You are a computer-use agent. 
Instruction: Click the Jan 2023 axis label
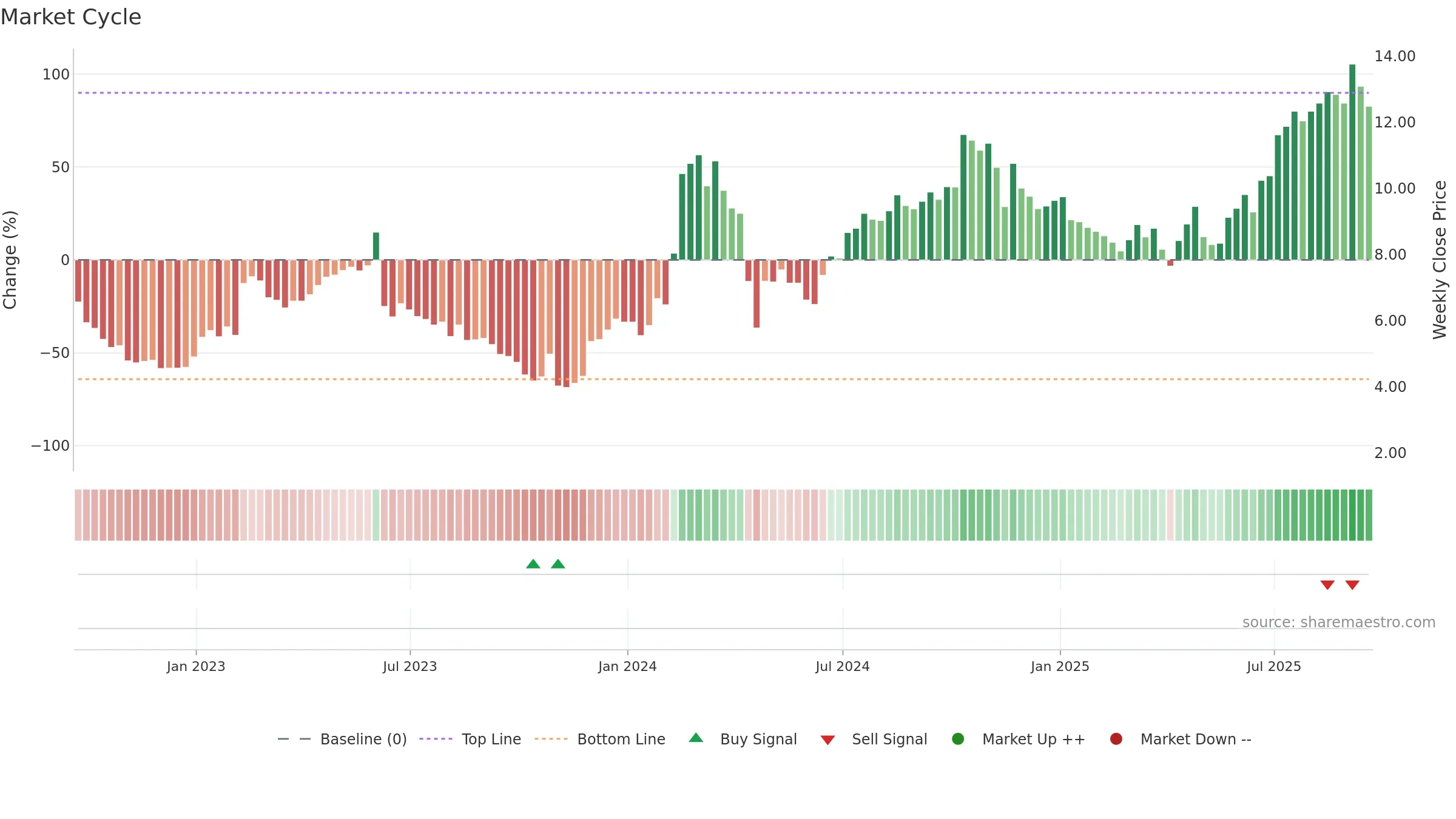pyautogui.click(x=196, y=666)
